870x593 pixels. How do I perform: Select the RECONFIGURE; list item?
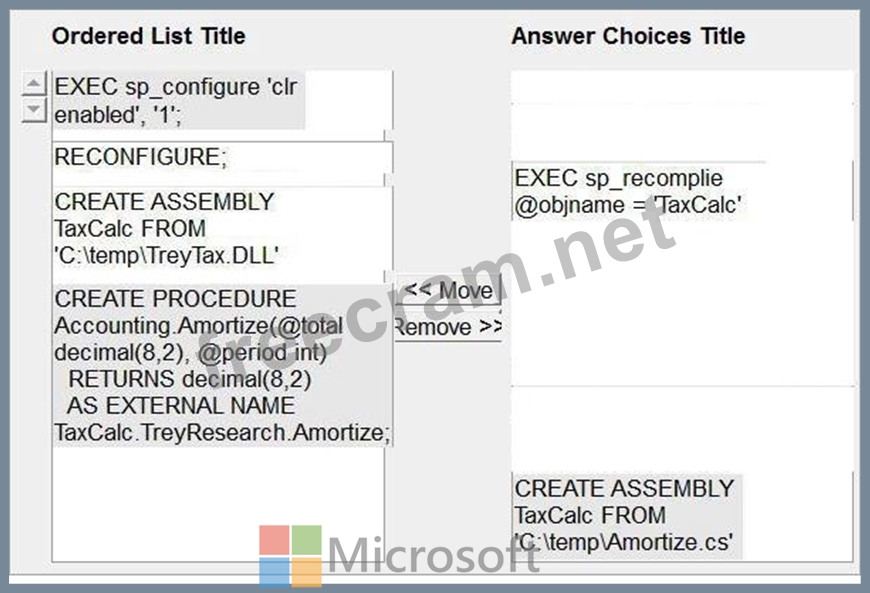222,158
